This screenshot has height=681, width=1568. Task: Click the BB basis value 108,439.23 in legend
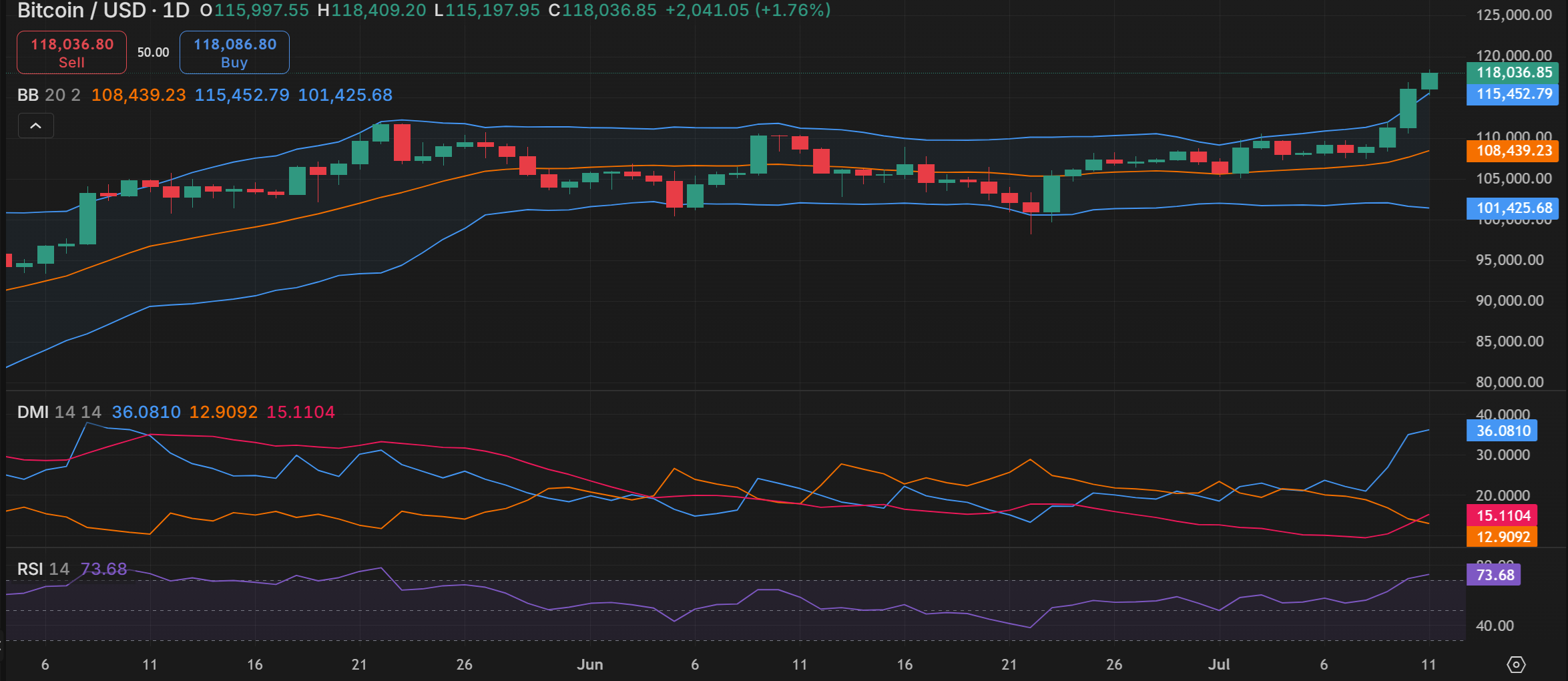139,95
